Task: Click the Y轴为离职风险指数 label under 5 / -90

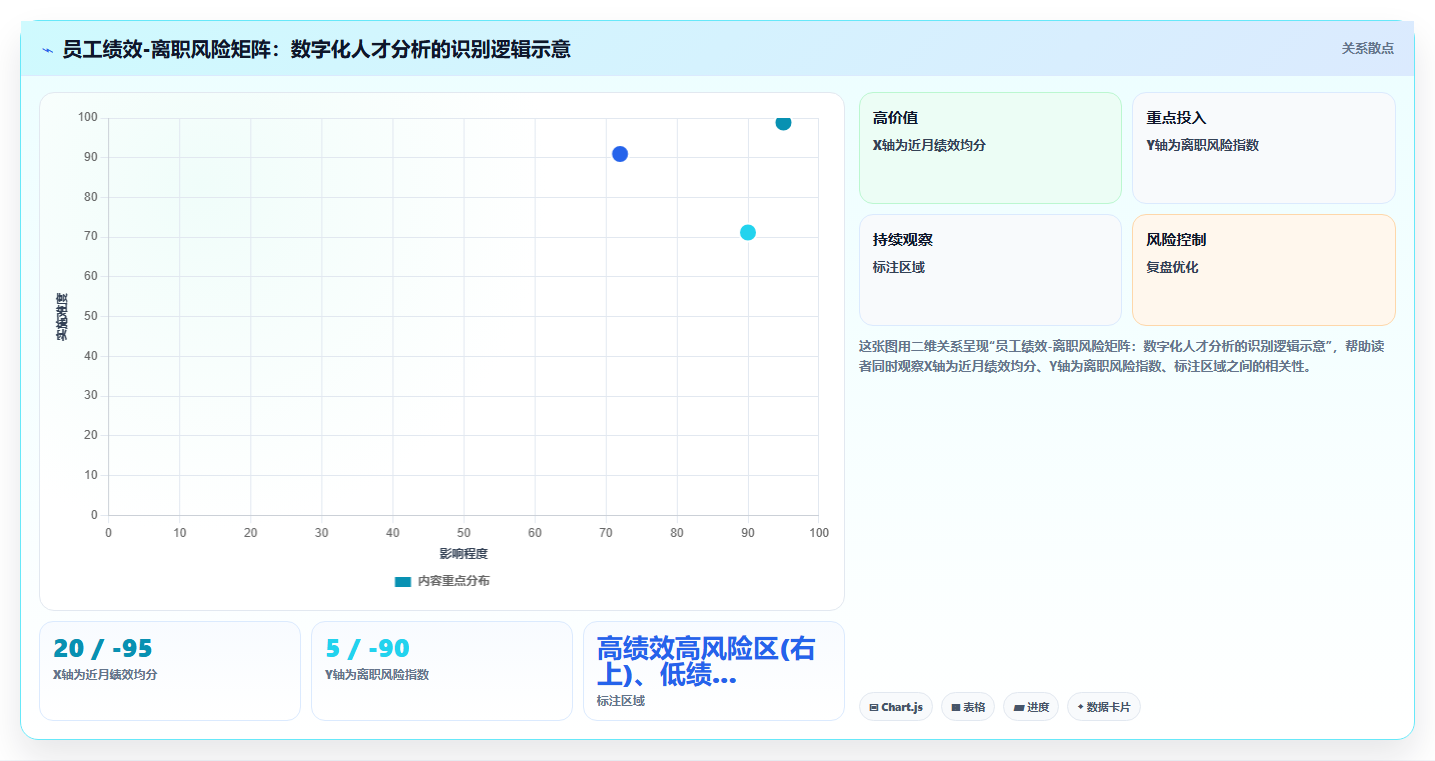Action: (x=377, y=675)
